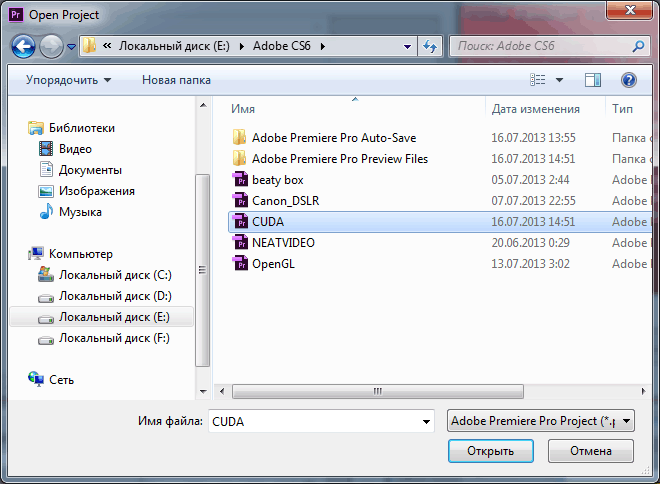Screen dimensions: 660x484
Task: Toggle the preview pane icon
Action: 593,80
